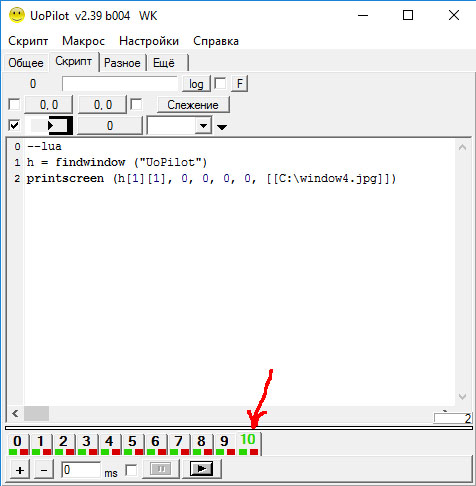Viewport: 476px width, 486px height.
Task: Click the Слежение button
Action: click(193, 105)
